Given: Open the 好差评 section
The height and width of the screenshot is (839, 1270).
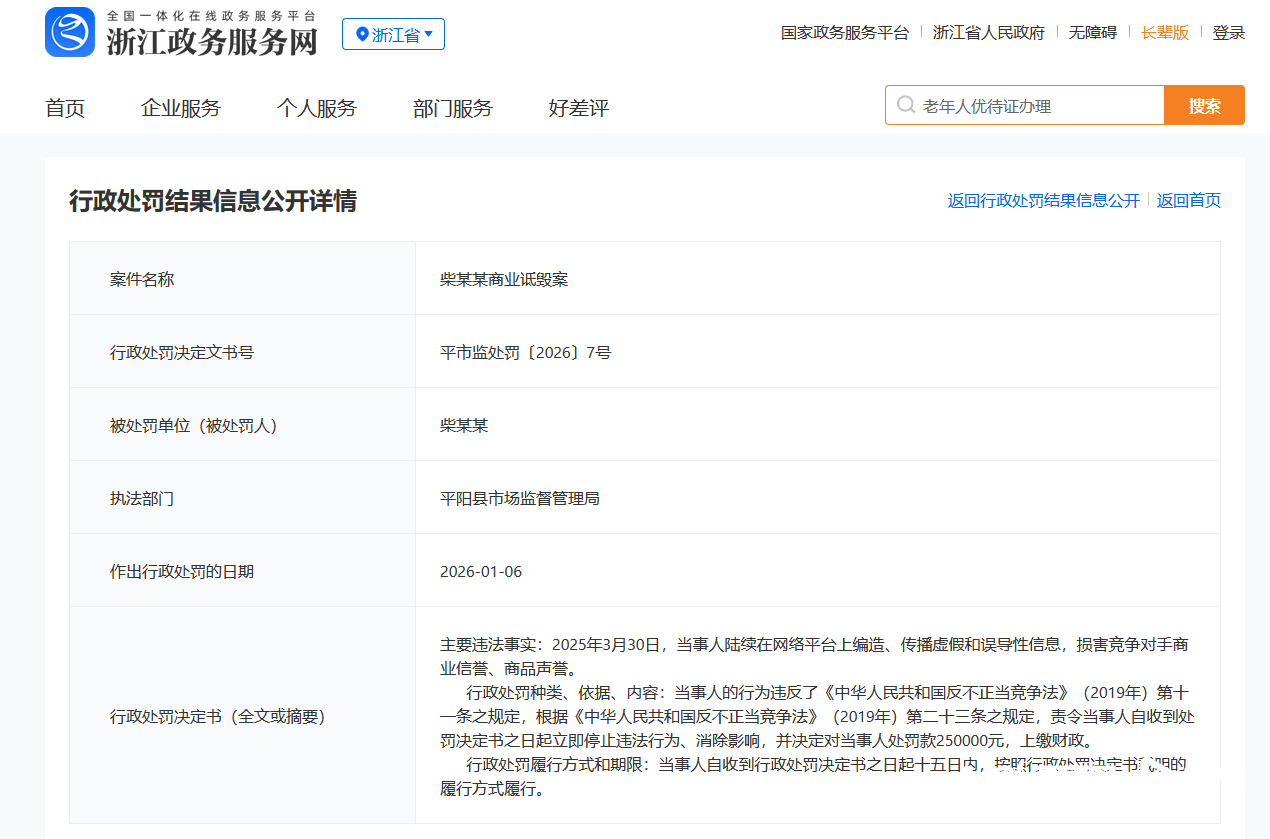Looking at the screenshot, I should [578, 108].
